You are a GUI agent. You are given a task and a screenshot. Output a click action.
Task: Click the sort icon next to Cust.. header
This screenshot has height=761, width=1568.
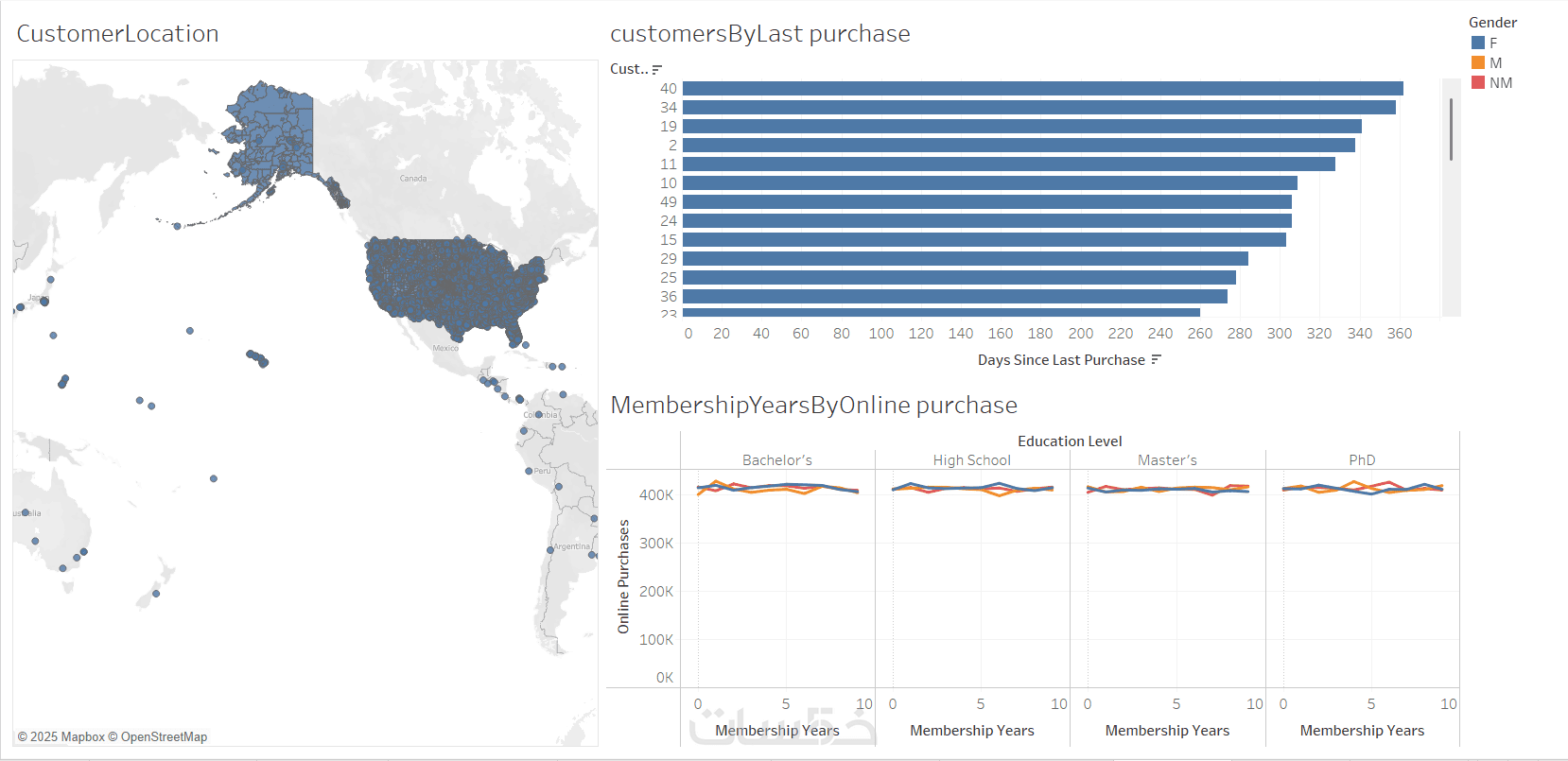coord(657,69)
